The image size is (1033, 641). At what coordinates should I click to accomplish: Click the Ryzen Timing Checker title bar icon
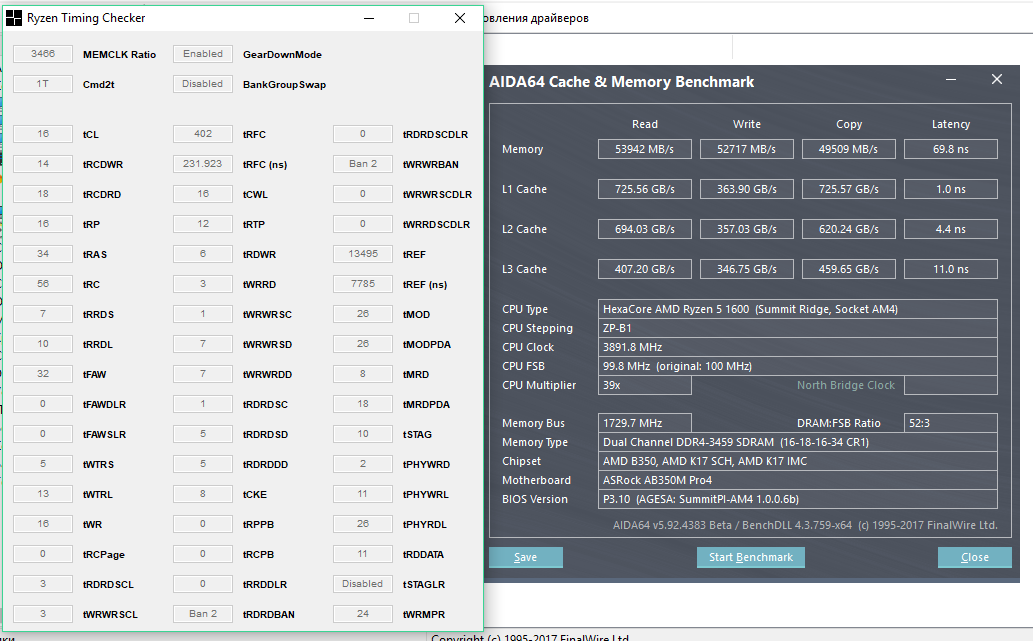click(x=14, y=18)
